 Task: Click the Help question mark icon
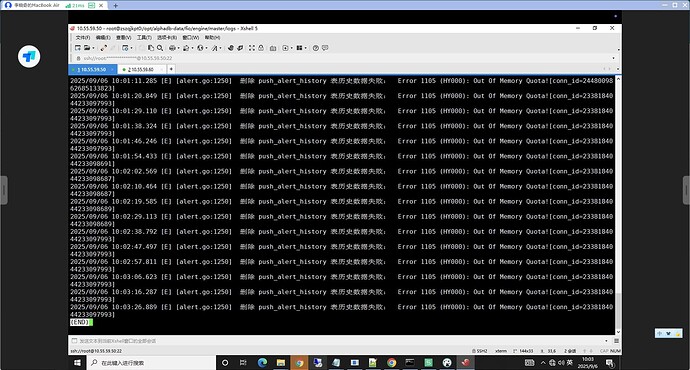(316, 48)
